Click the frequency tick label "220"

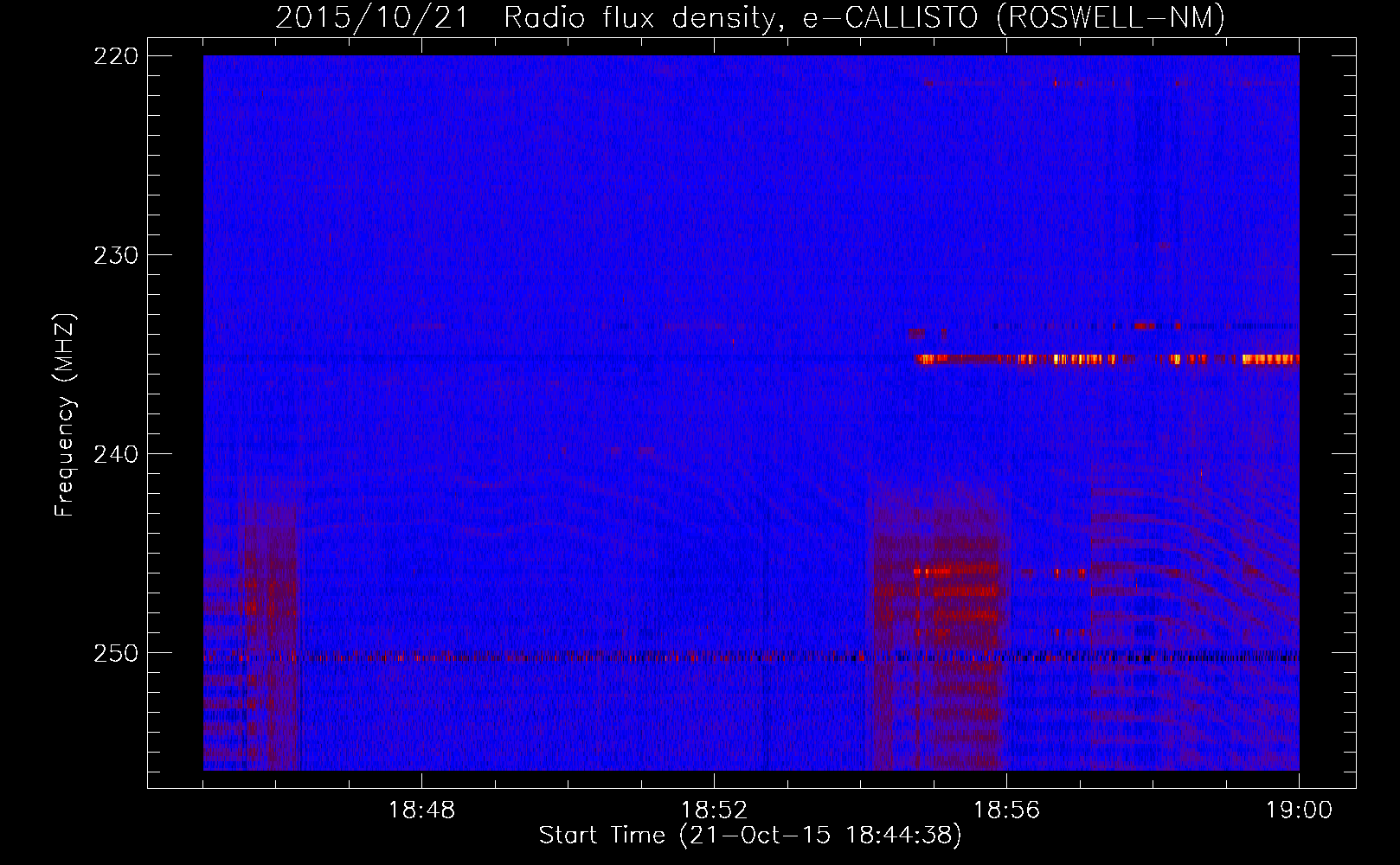(115, 56)
